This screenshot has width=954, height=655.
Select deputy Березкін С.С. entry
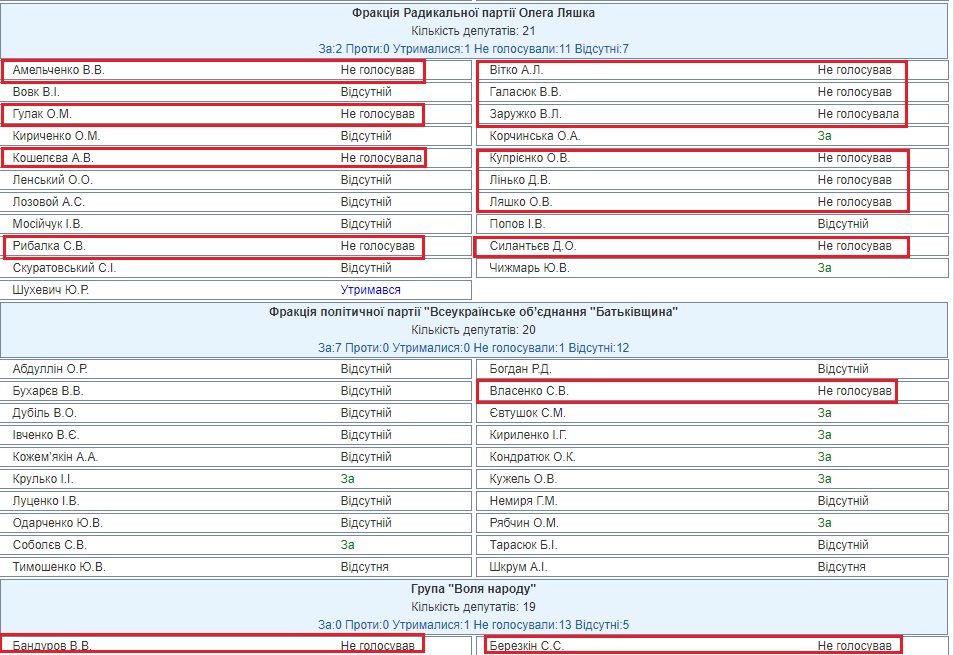[x=526, y=646]
